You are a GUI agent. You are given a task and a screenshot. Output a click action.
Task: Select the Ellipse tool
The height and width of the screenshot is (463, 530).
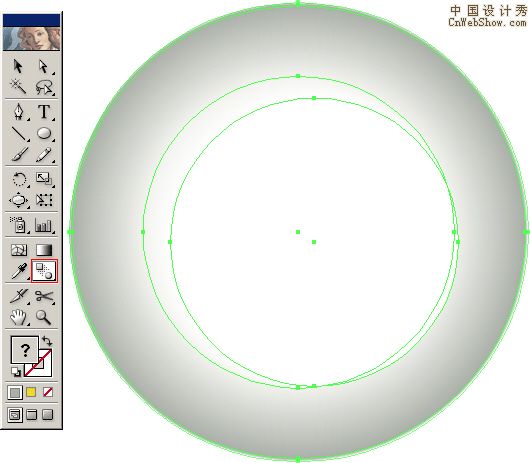44,133
